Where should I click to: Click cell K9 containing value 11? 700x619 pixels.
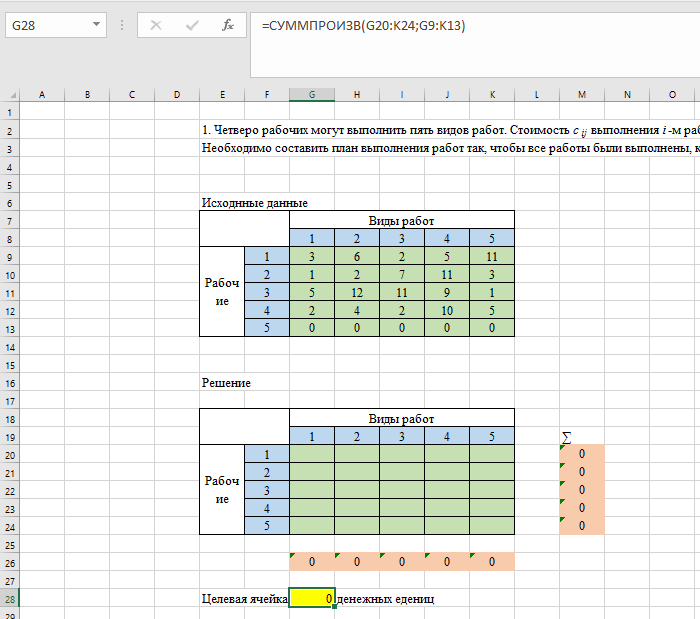click(x=491, y=256)
